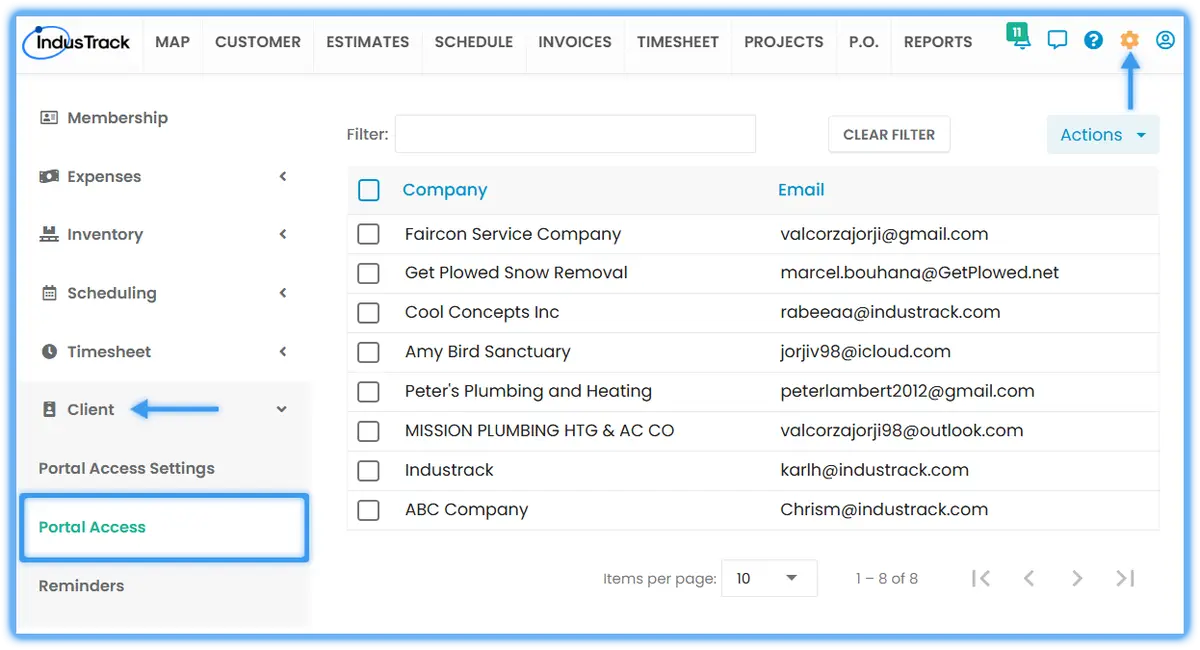
Task: Open the TIMESHEET tab
Action: pos(678,42)
